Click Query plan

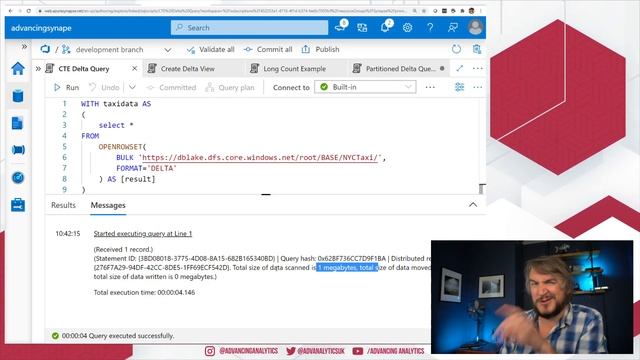click(x=230, y=87)
